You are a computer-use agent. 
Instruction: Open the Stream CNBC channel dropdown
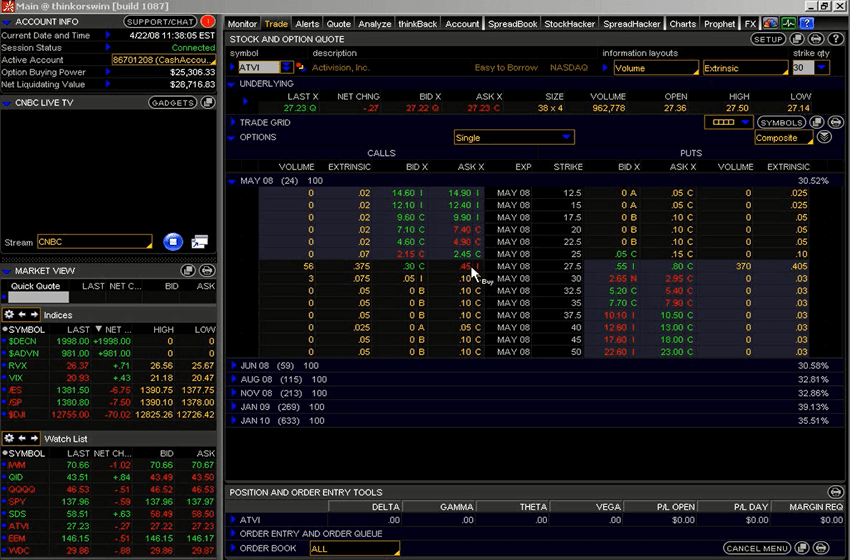coord(95,242)
